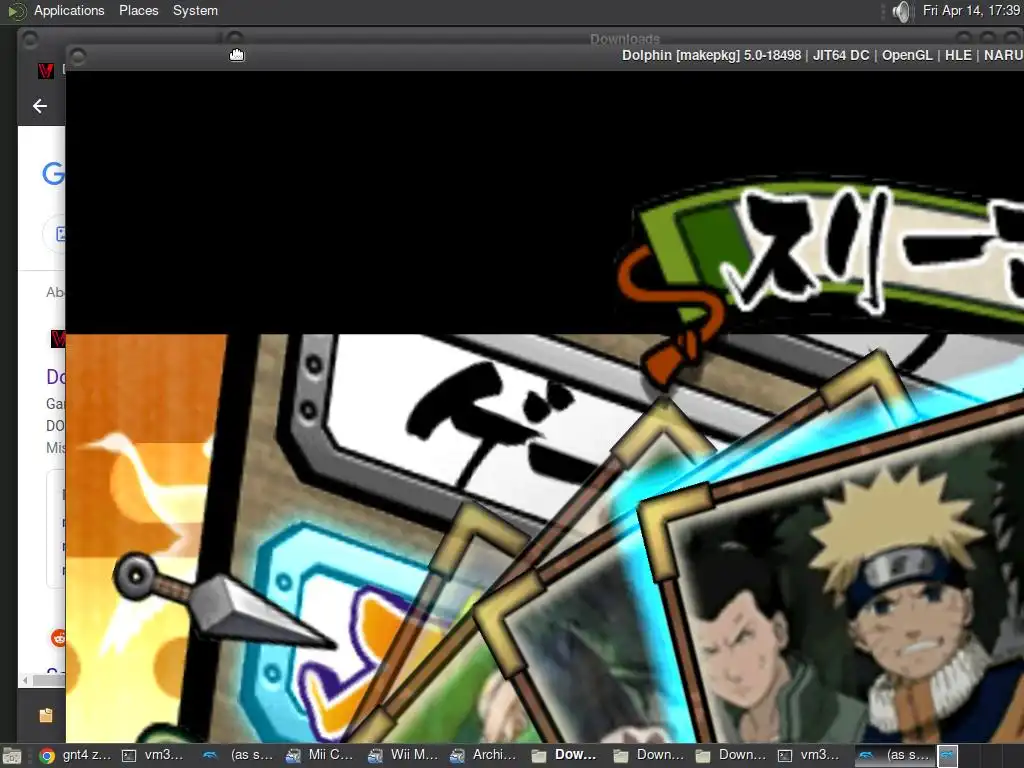Click the volume speaker icon in top panel

pyautogui.click(x=901, y=11)
